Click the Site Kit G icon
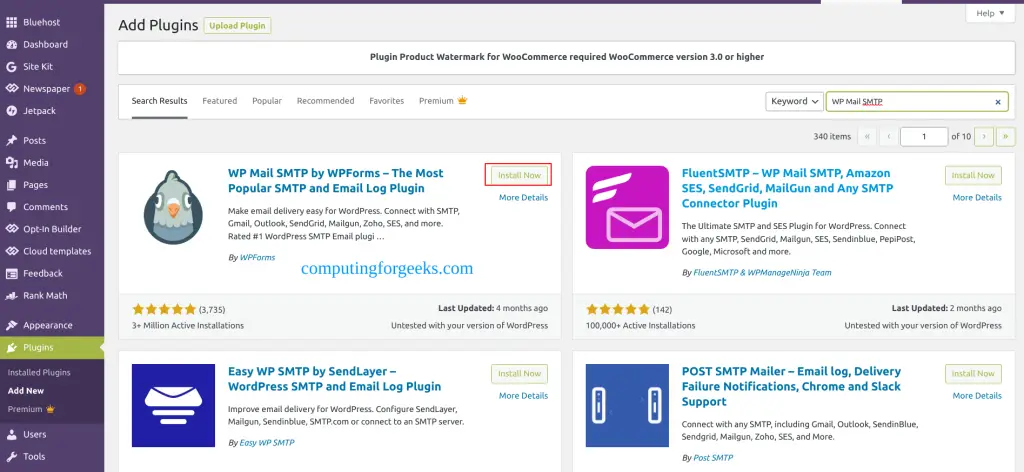This screenshot has width=1024, height=472. pyautogui.click(x=11, y=67)
